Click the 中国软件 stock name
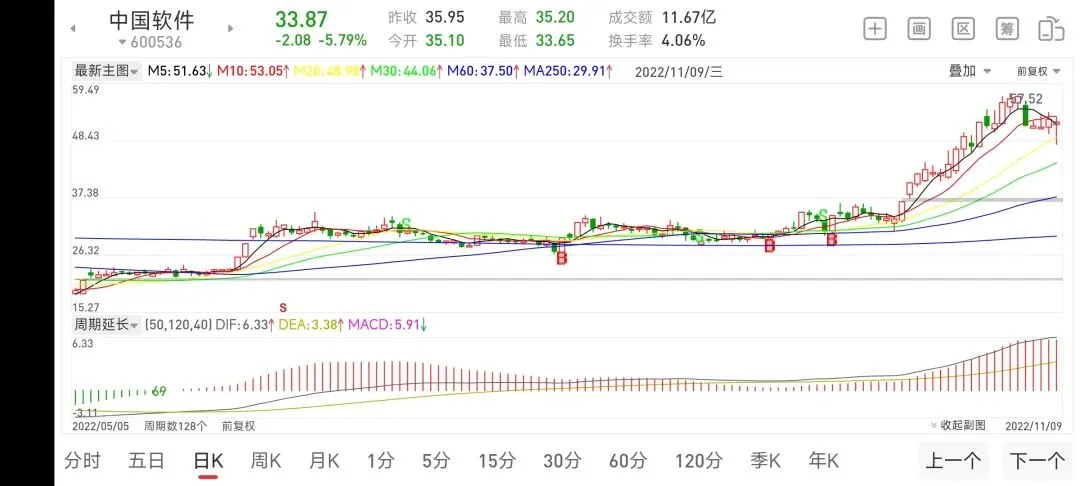Viewport: 1080px width, 486px height. [152, 19]
